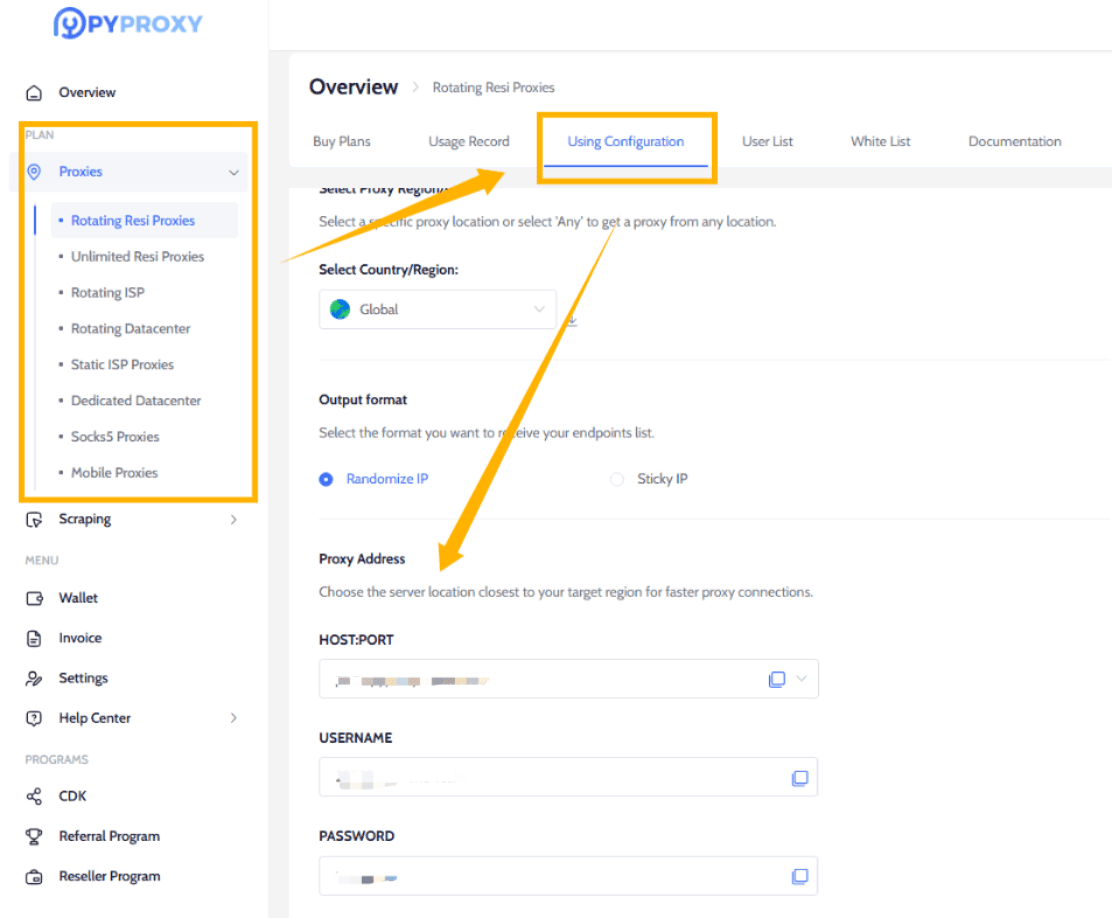The image size is (1112, 918).
Task: Click Overview in the breadcrumb
Action: tap(353, 87)
